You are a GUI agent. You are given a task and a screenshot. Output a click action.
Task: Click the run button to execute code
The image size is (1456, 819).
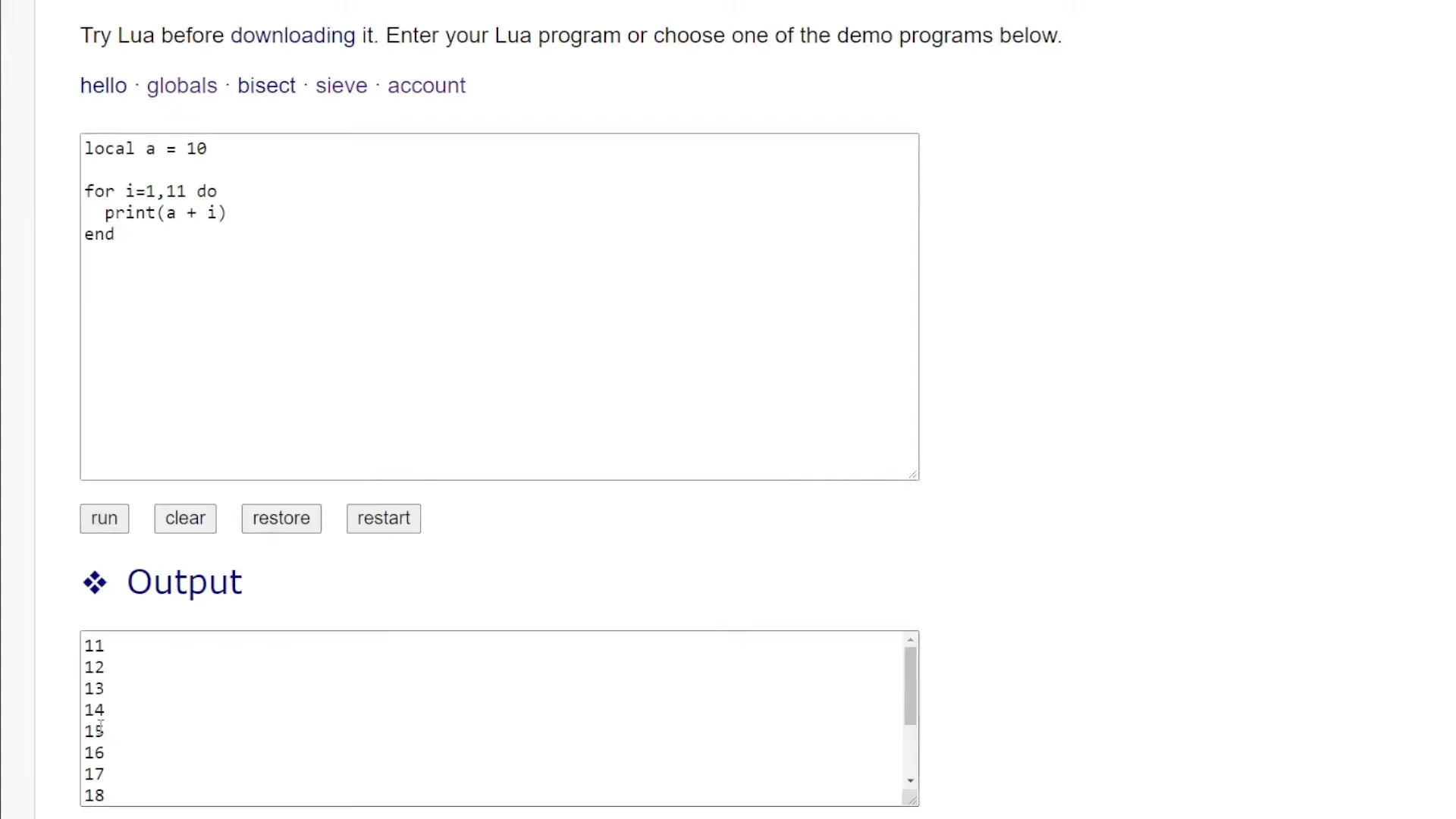[104, 517]
